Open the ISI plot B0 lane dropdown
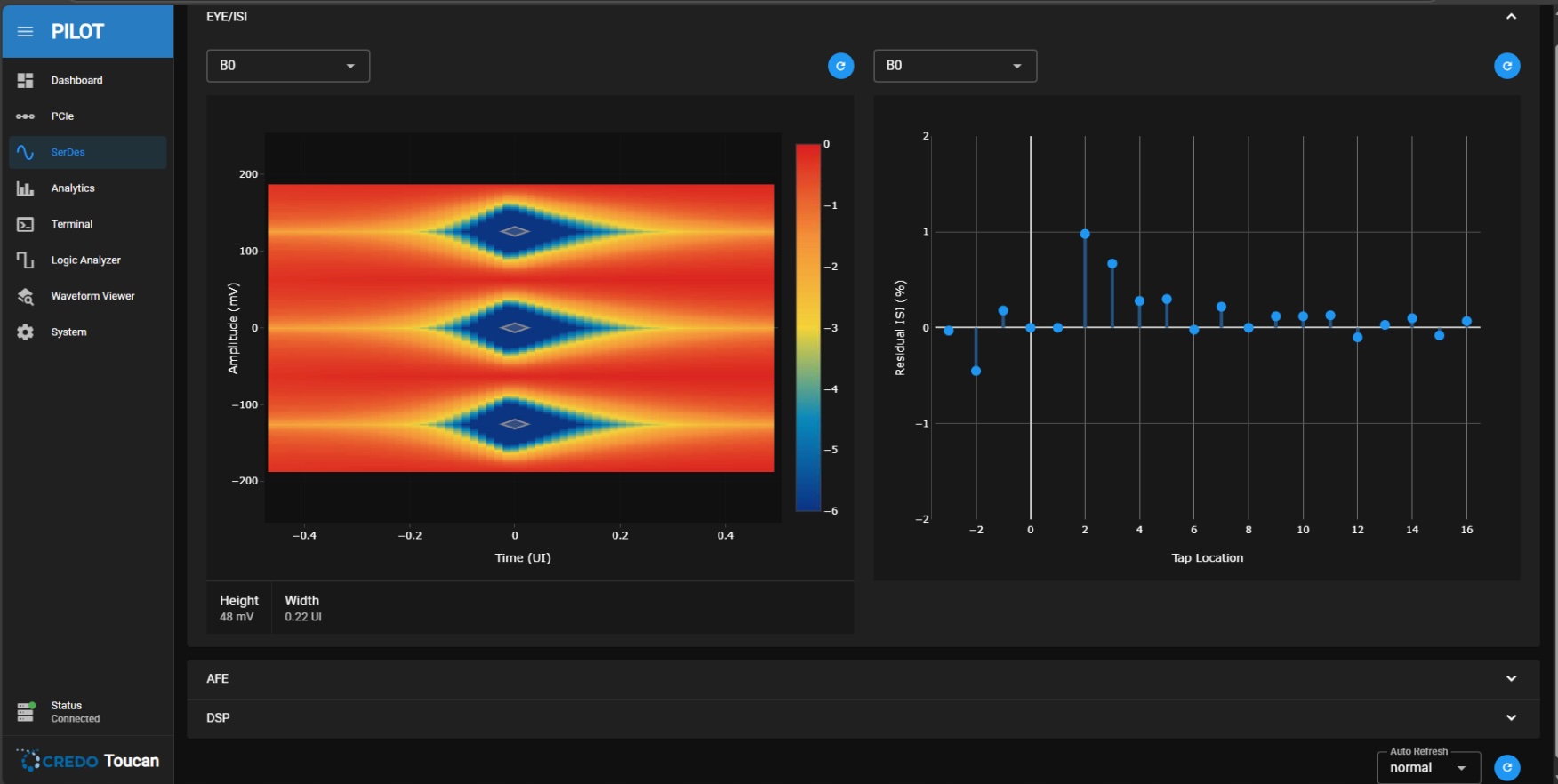This screenshot has width=1558, height=784. [x=955, y=66]
